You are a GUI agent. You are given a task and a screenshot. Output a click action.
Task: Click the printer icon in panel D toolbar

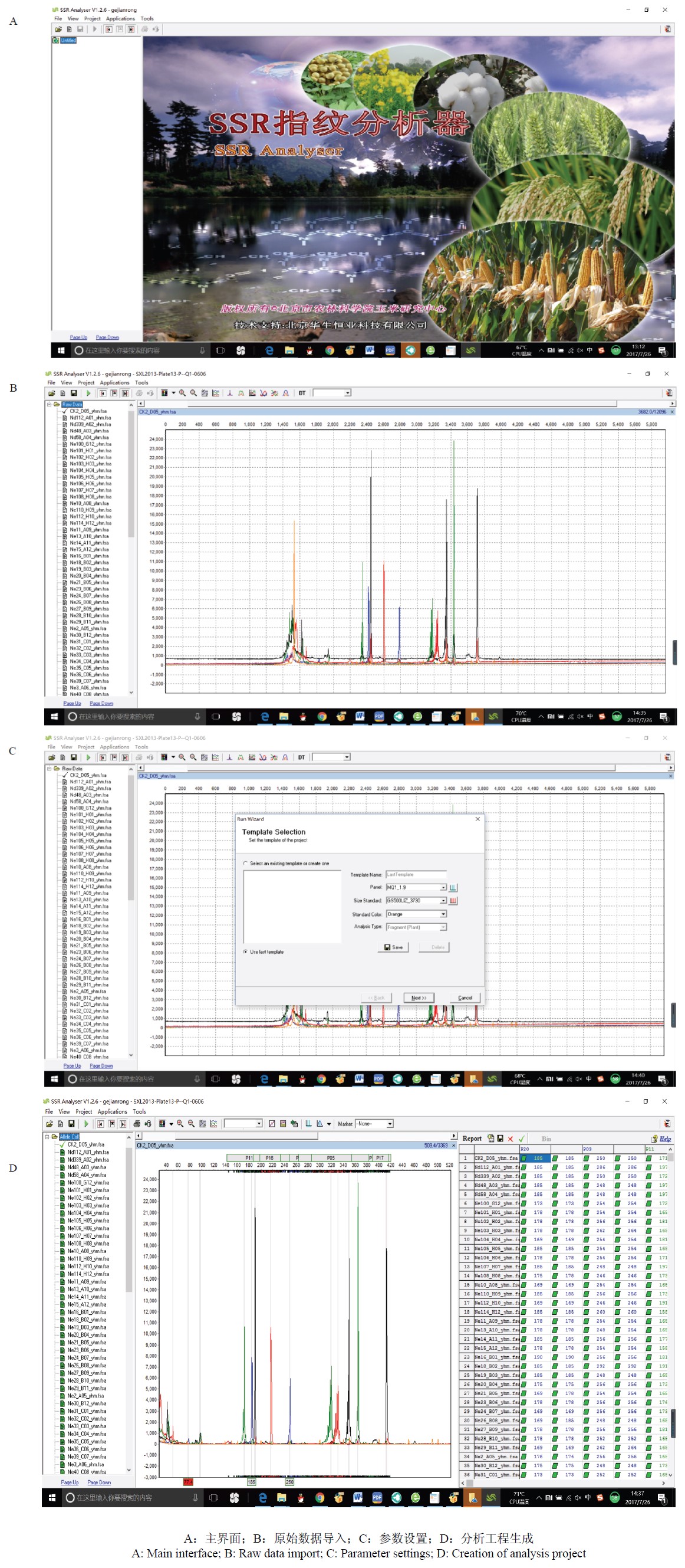136,1123
